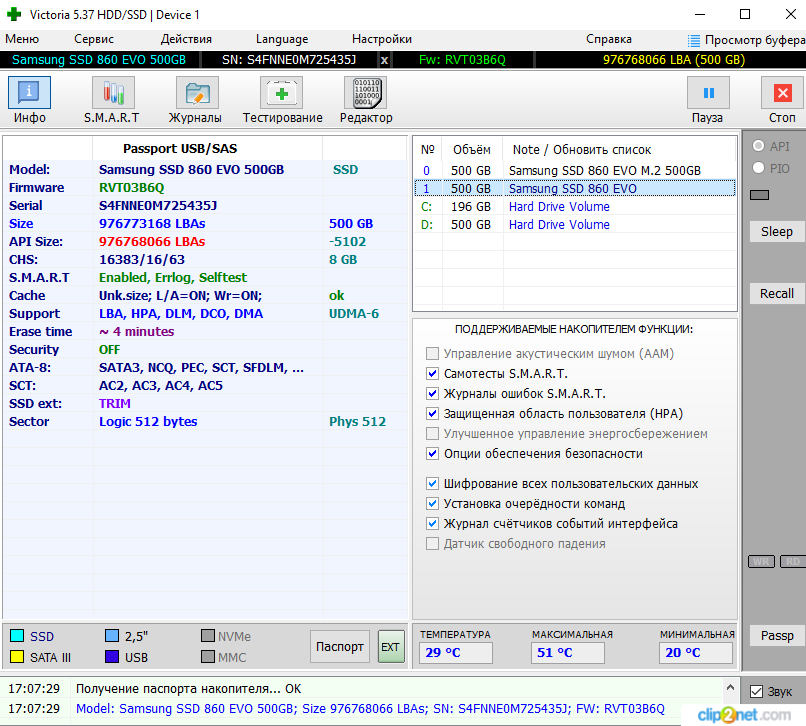The image size is (806, 726).
Task: Open the Настройки menu
Action: [x=382, y=39]
